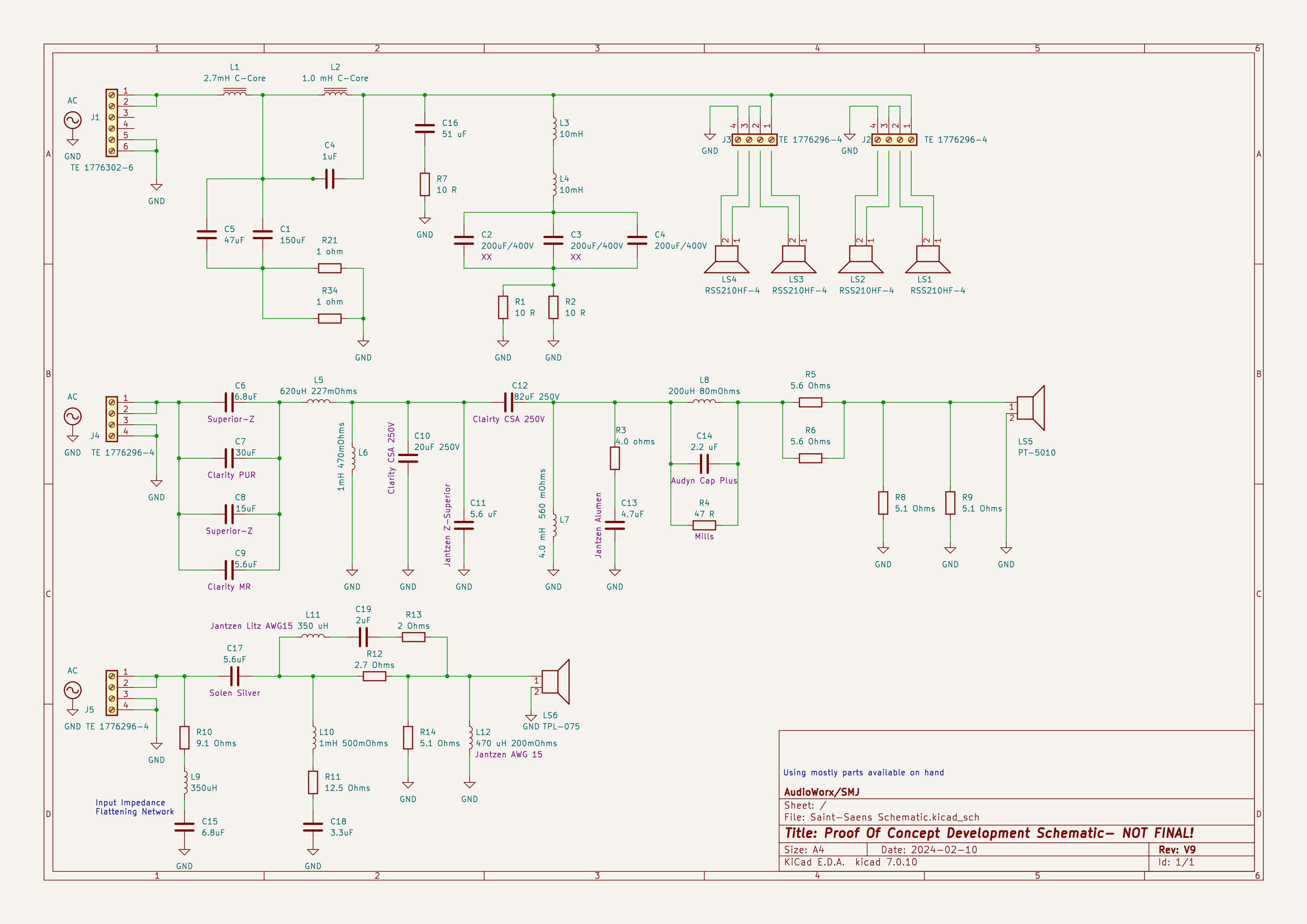Select the J4 TE 1776296-4 connector
1307x924 pixels.
pos(111,419)
